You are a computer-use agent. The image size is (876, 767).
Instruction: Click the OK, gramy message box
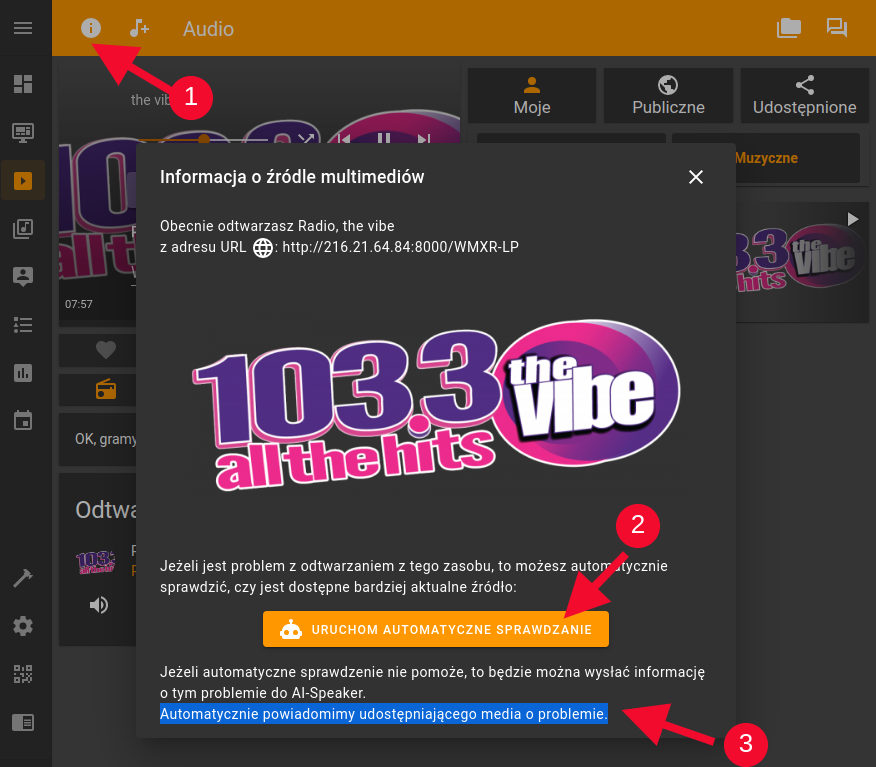pyautogui.click(x=98, y=439)
